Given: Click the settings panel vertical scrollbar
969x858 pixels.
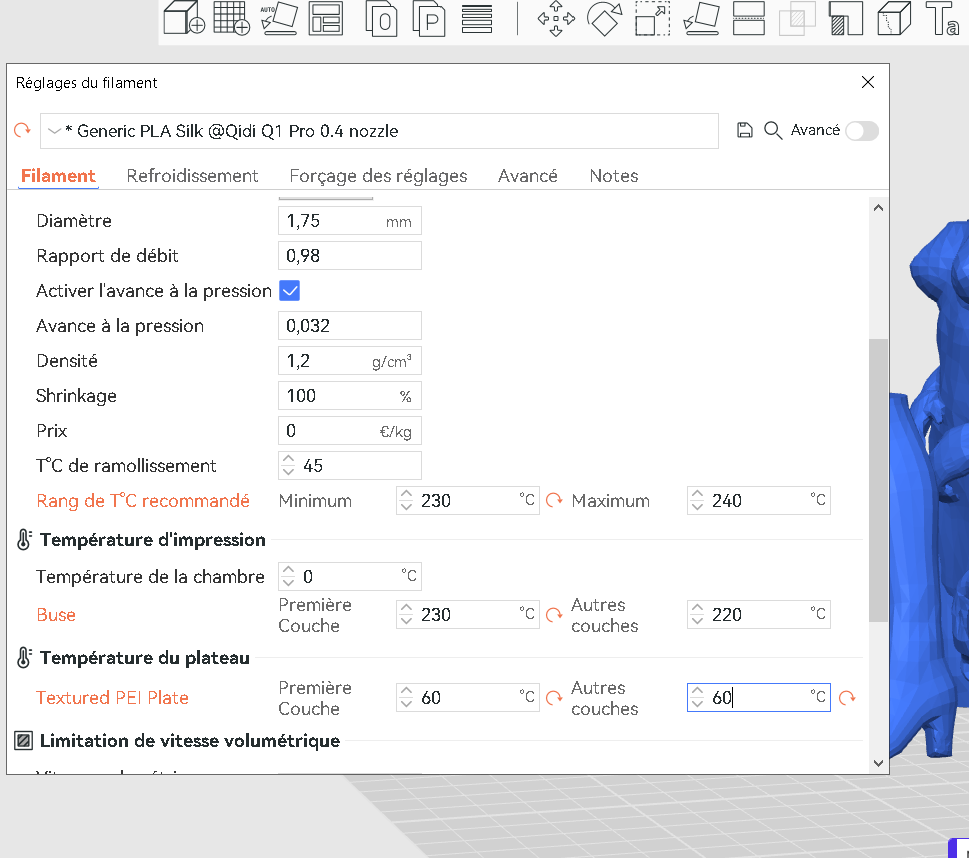Looking at the screenshot, I should click(878, 480).
